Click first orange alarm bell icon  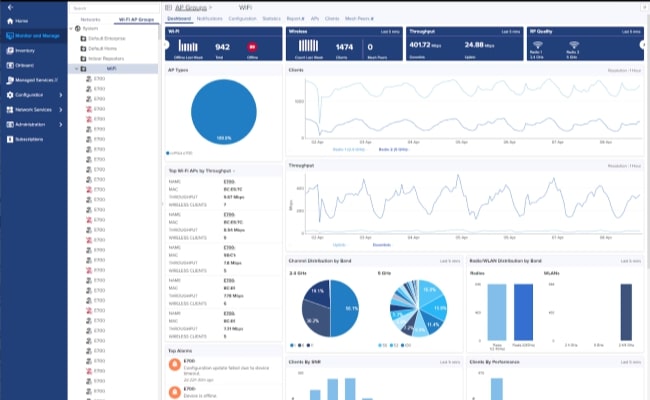pos(175,365)
